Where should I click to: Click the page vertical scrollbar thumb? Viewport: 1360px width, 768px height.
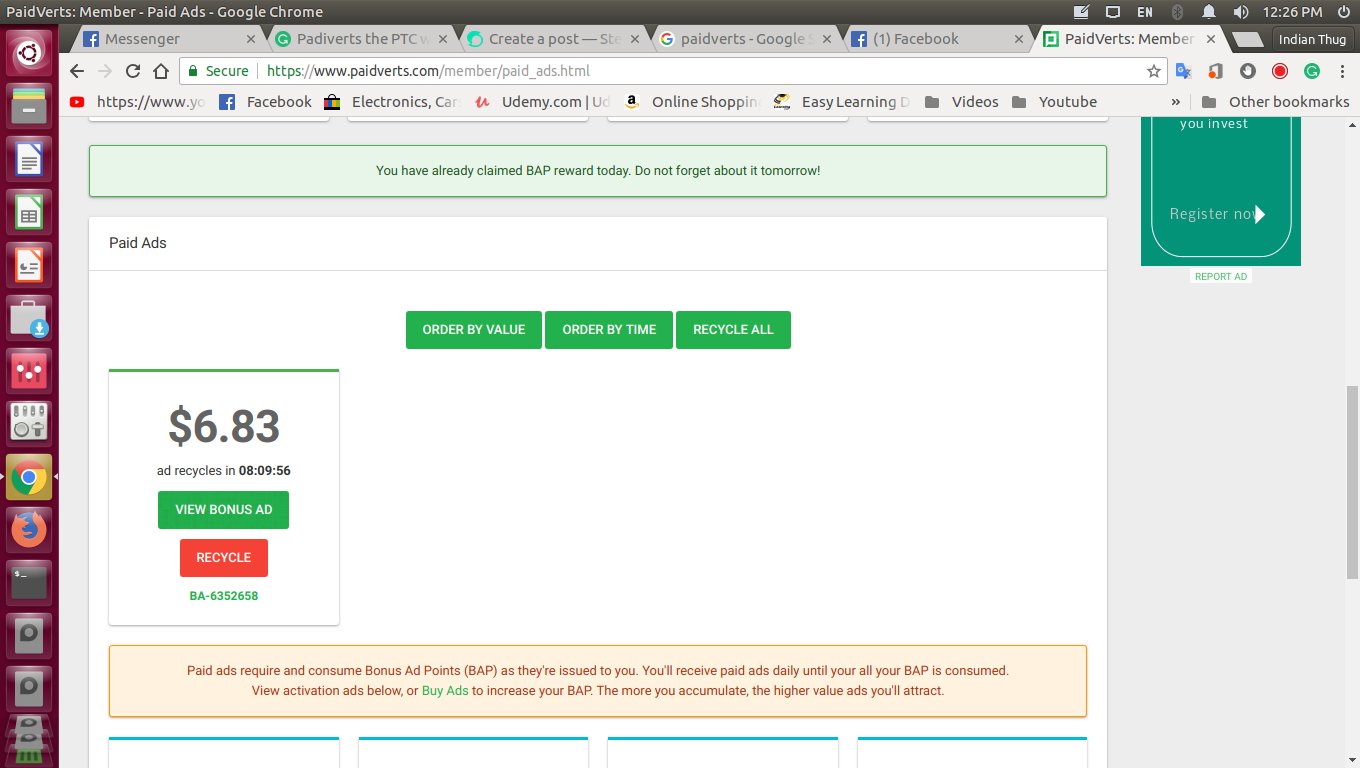tap(1351, 482)
